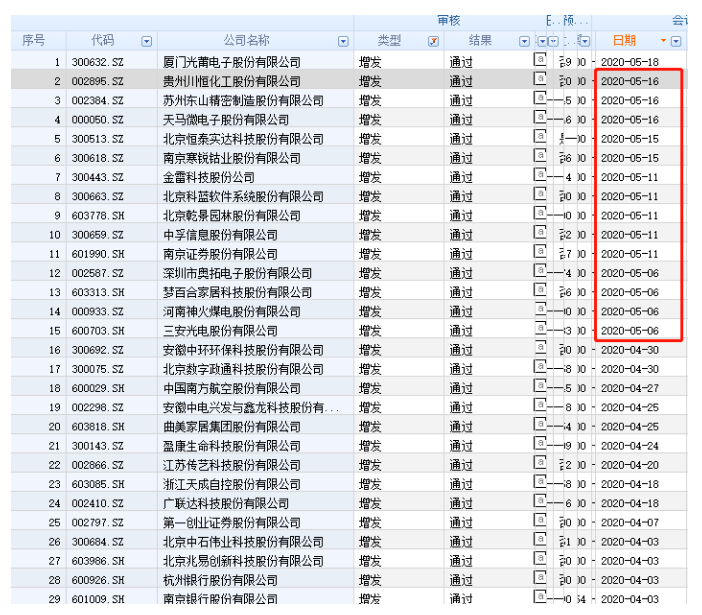The height and width of the screenshot is (615, 702).
Task: Click the document icon in the 杭州银行 row
Action: [x=540, y=578]
